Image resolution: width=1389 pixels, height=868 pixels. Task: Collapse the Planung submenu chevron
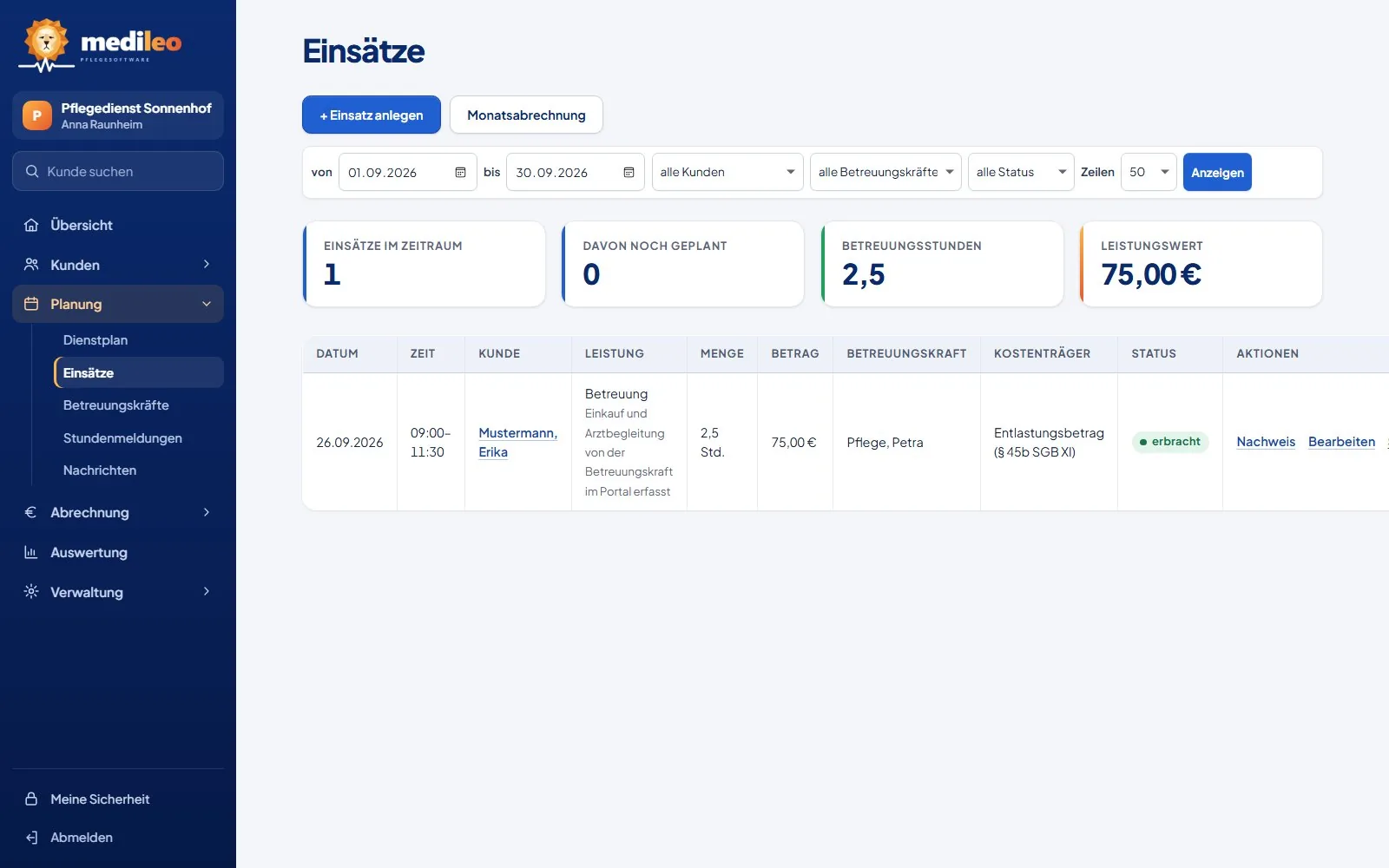(206, 304)
